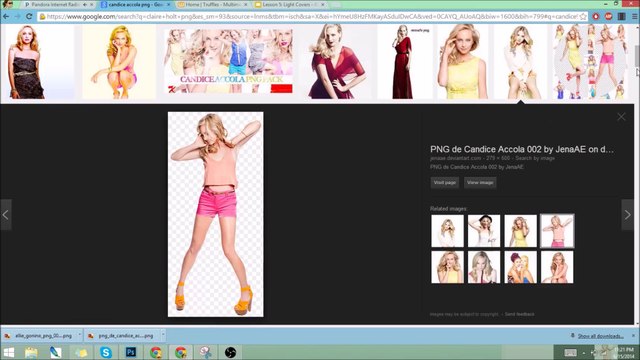The width and height of the screenshot is (640, 360).
Task: Open the feather pen app in taskbar
Action: point(56,352)
